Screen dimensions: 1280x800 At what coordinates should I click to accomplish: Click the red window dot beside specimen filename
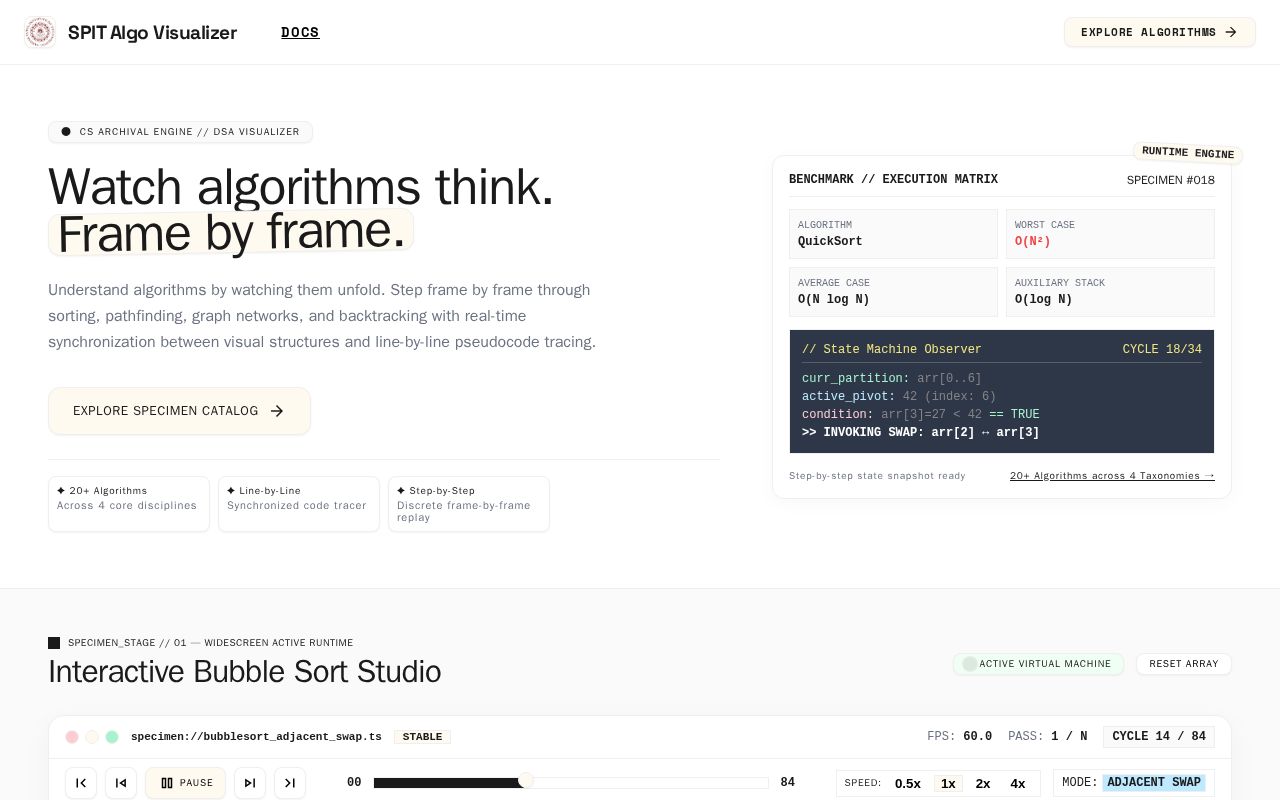click(72, 737)
